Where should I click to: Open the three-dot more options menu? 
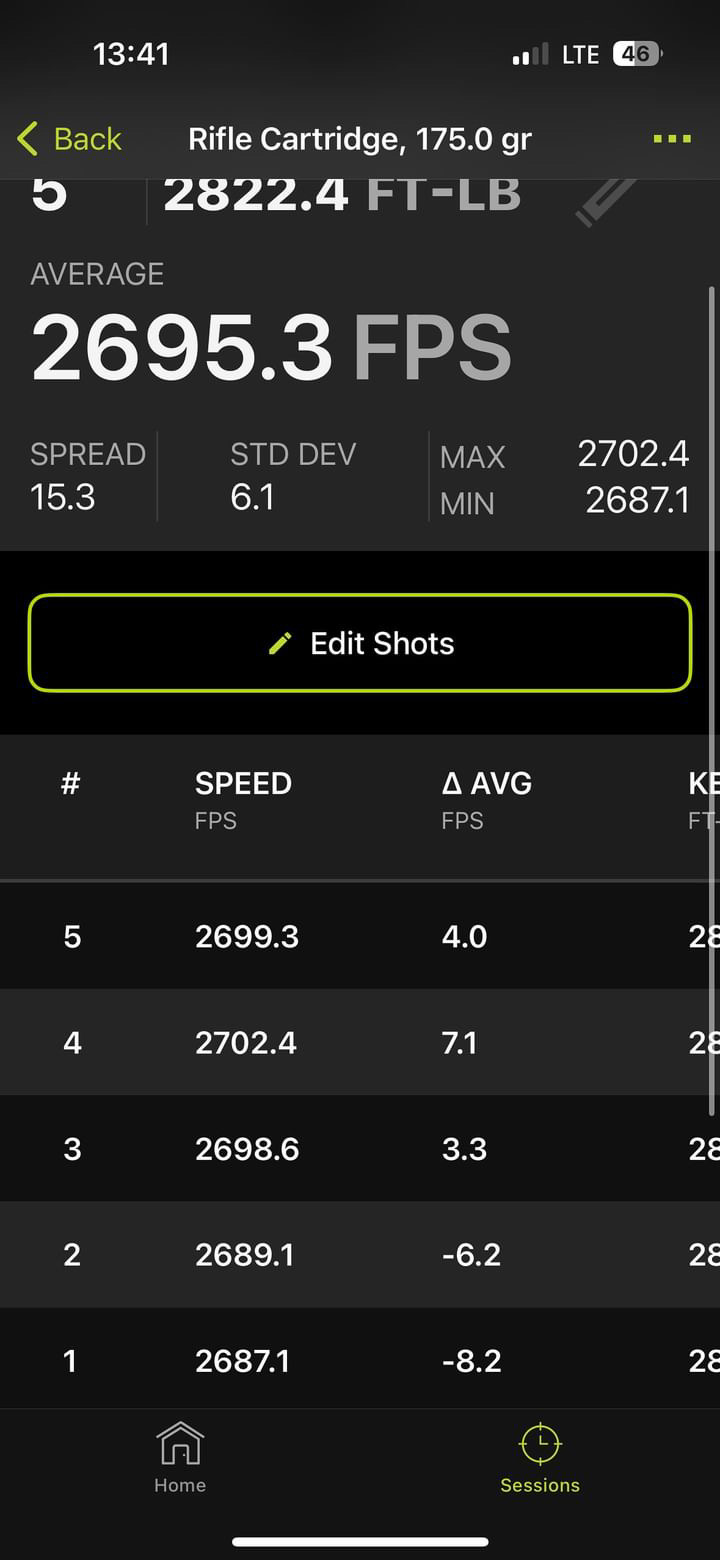click(x=672, y=139)
